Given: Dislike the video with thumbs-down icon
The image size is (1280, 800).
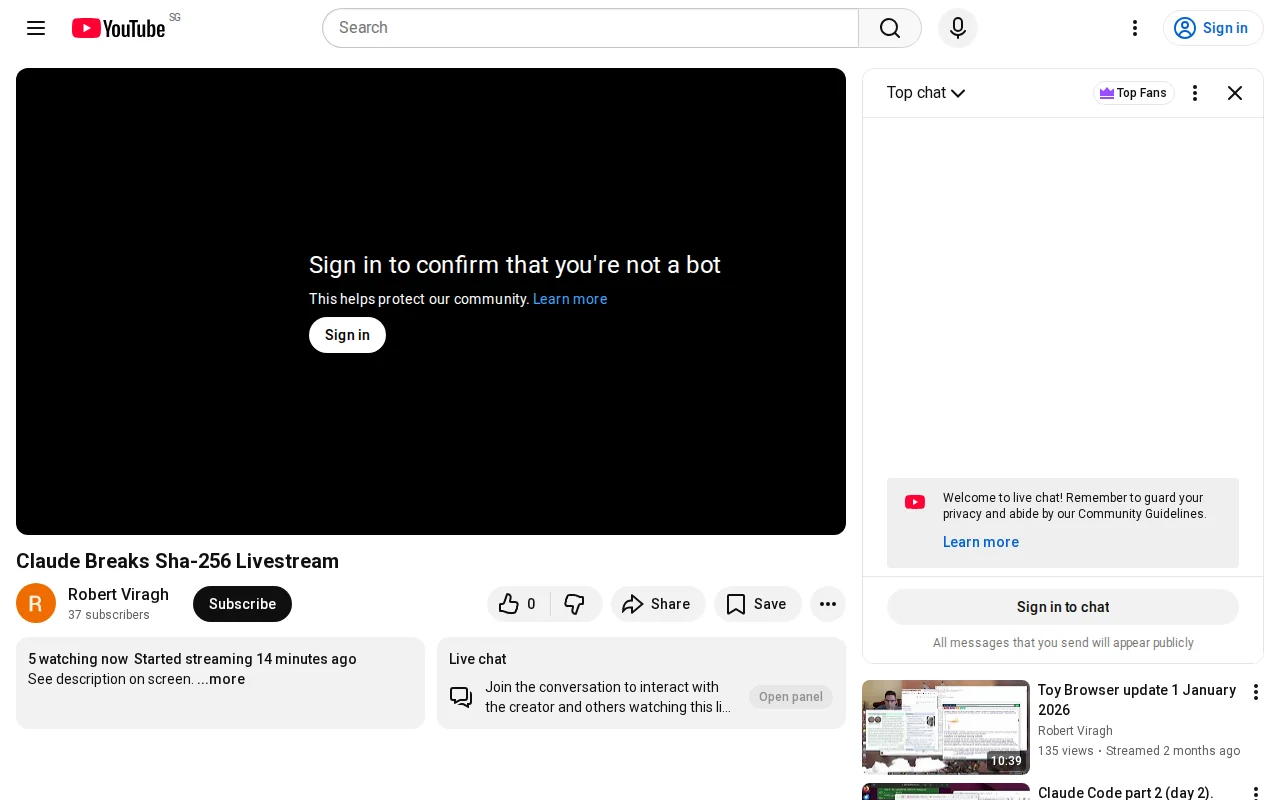Looking at the screenshot, I should [x=575, y=604].
